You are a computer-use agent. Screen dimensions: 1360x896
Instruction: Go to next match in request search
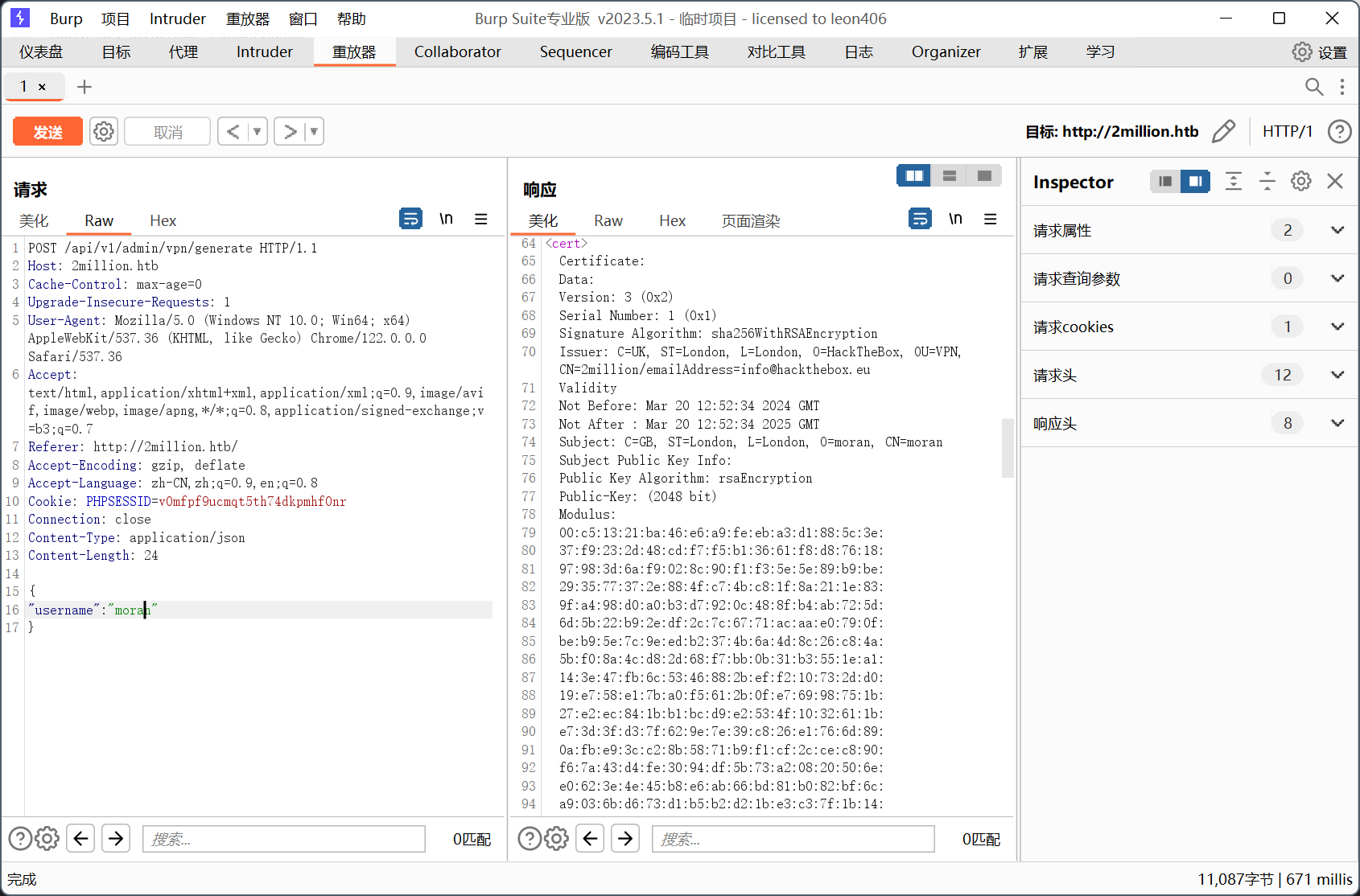(x=116, y=839)
